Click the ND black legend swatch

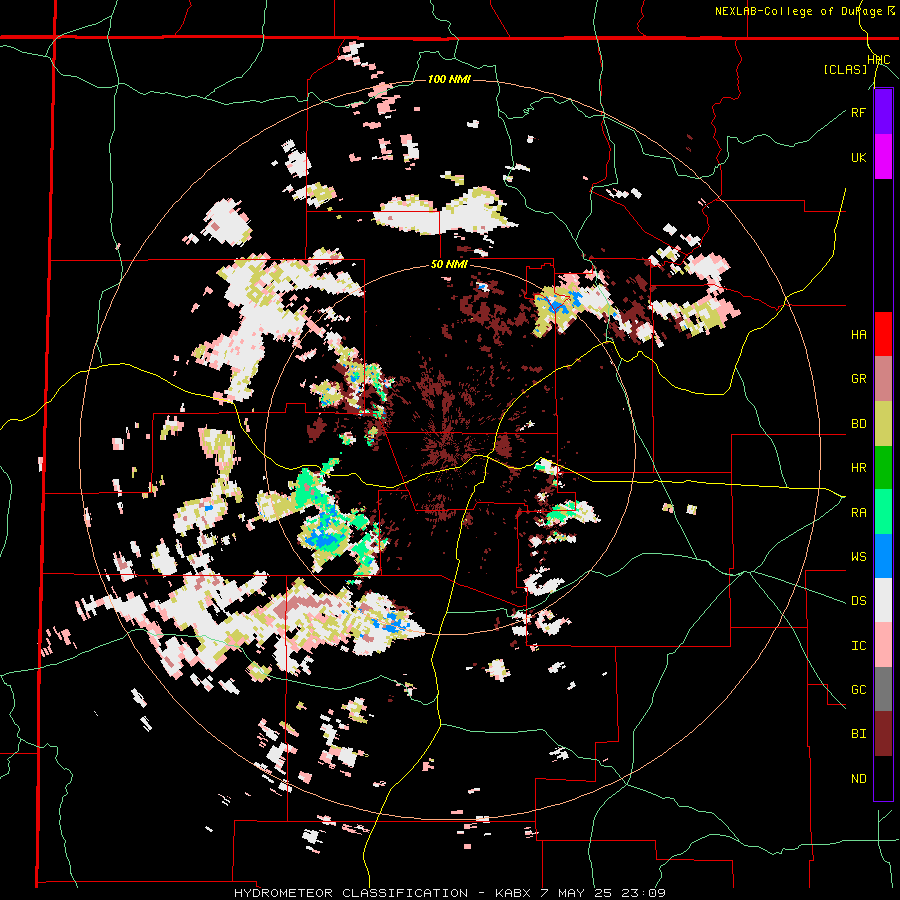pyautogui.click(x=883, y=778)
